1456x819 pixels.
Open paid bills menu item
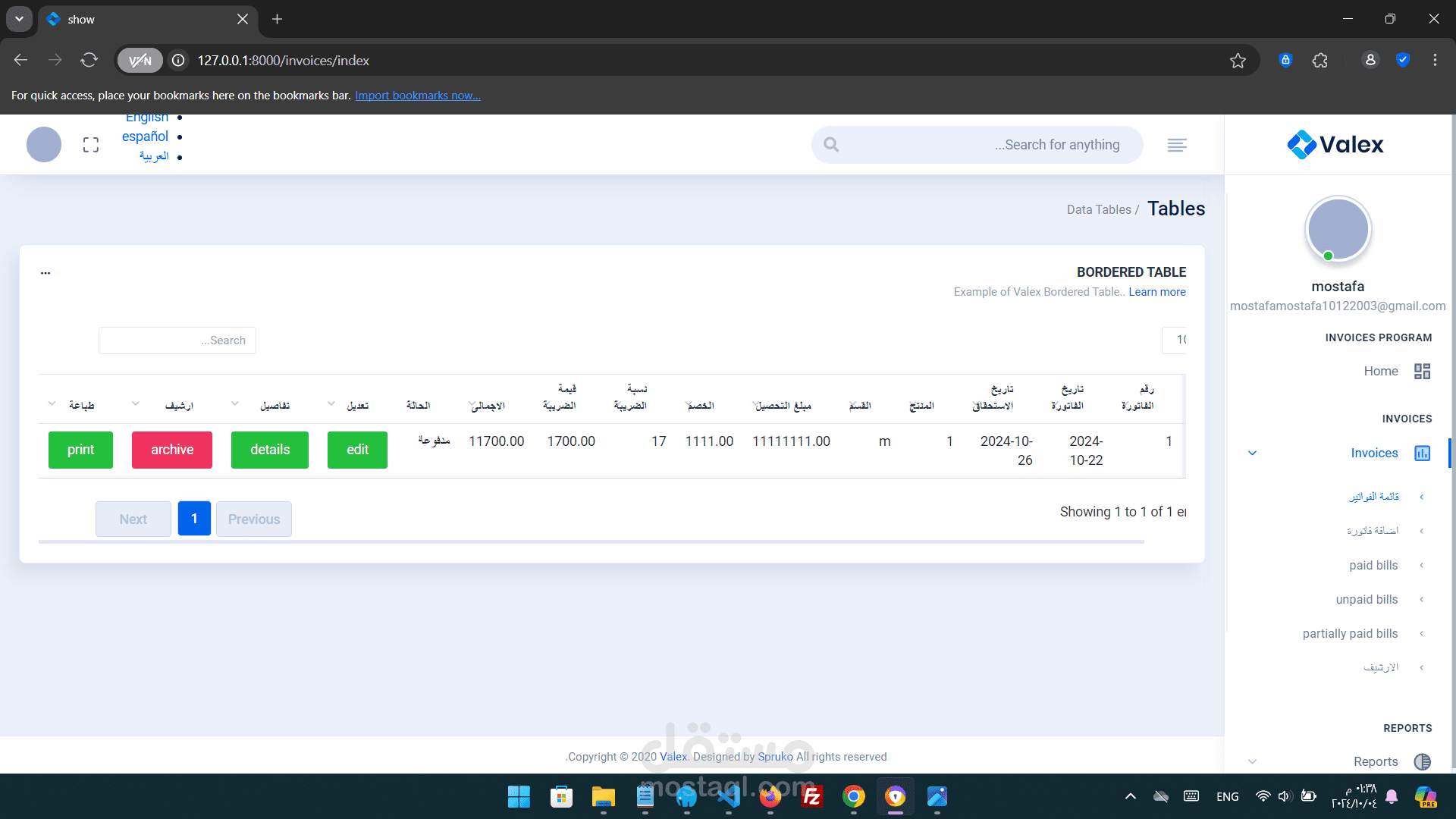[x=1373, y=565]
